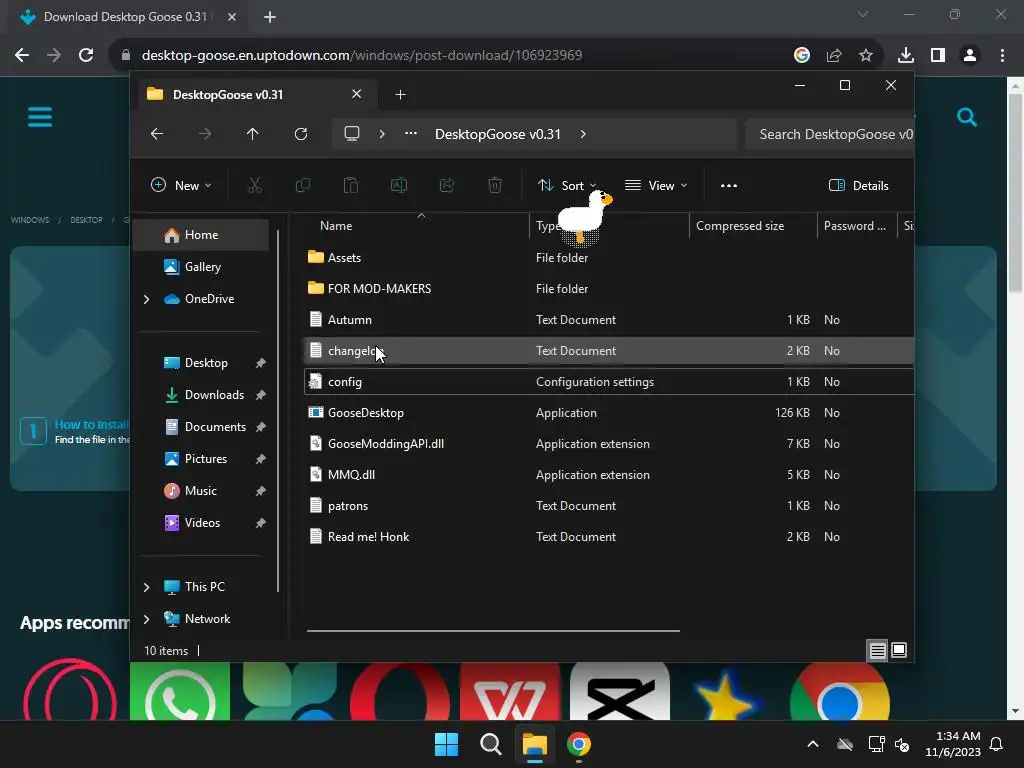Switch to large thumbnails view icon in status bar
The height and width of the screenshot is (768, 1024).
click(899, 650)
